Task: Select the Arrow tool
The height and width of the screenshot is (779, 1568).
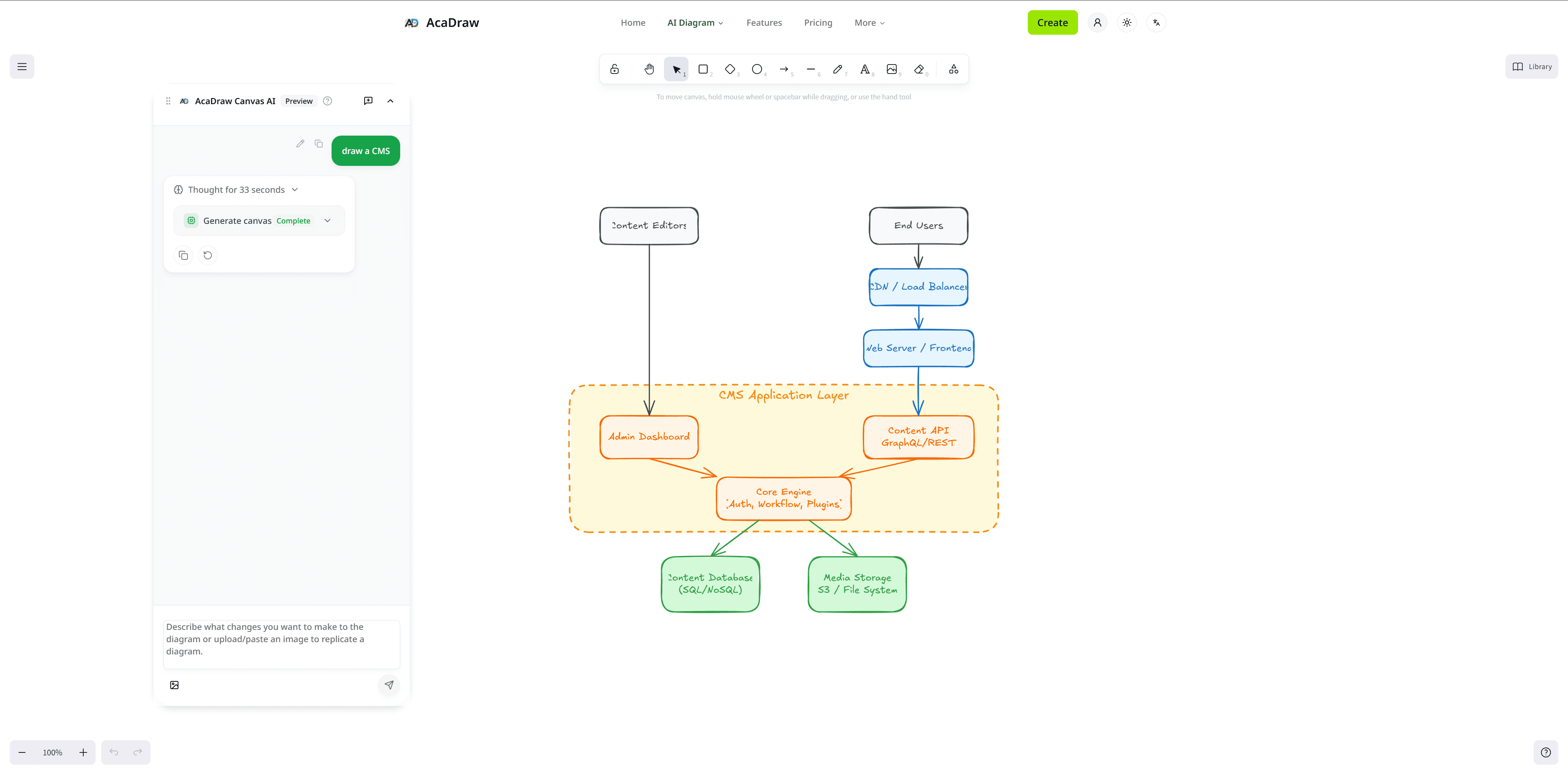Action: [784, 69]
